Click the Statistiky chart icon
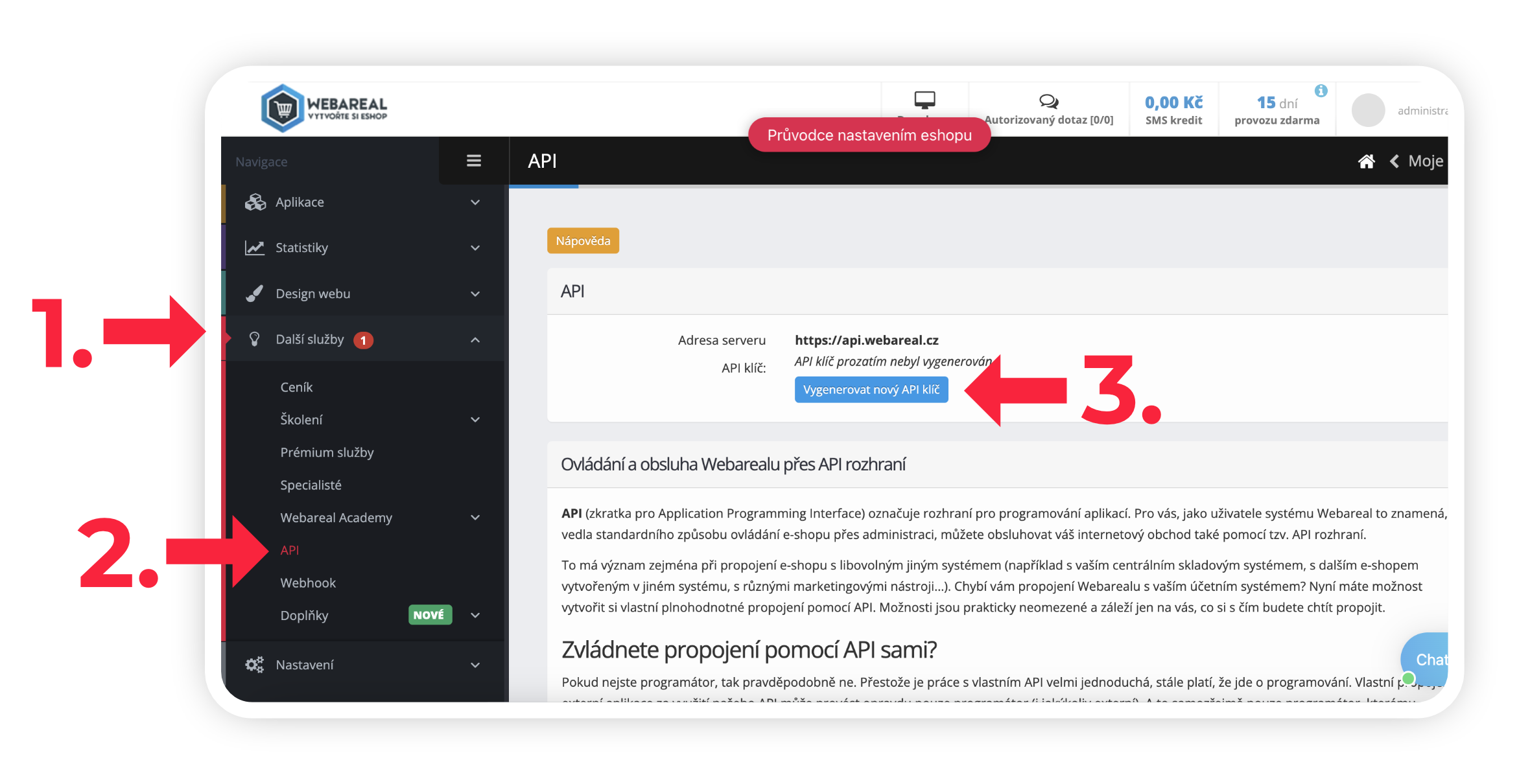This screenshot has width=1530, height=784. pos(255,248)
